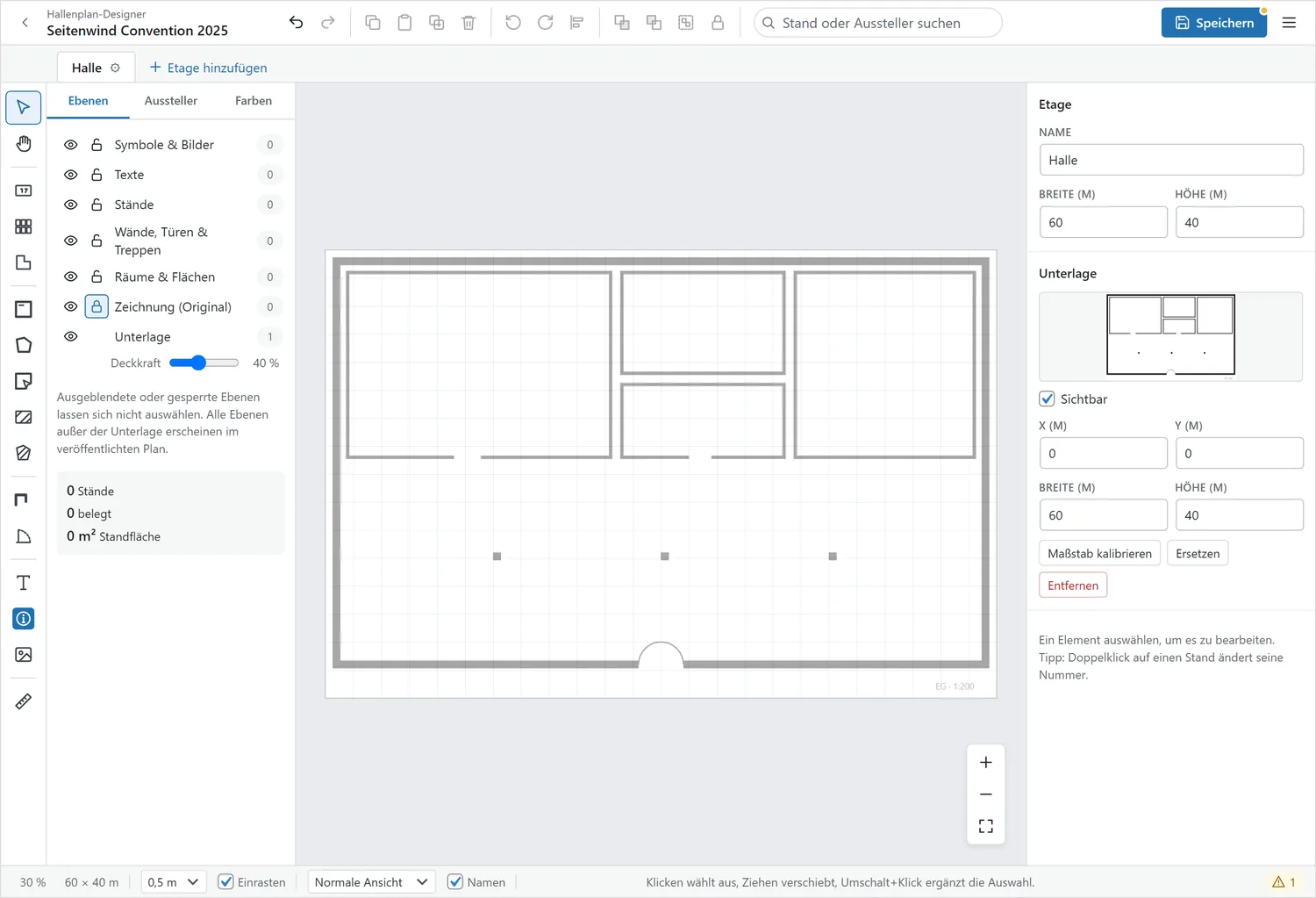Click Maßstab kalibrieren button
This screenshot has height=898, width=1316.
1099,554
